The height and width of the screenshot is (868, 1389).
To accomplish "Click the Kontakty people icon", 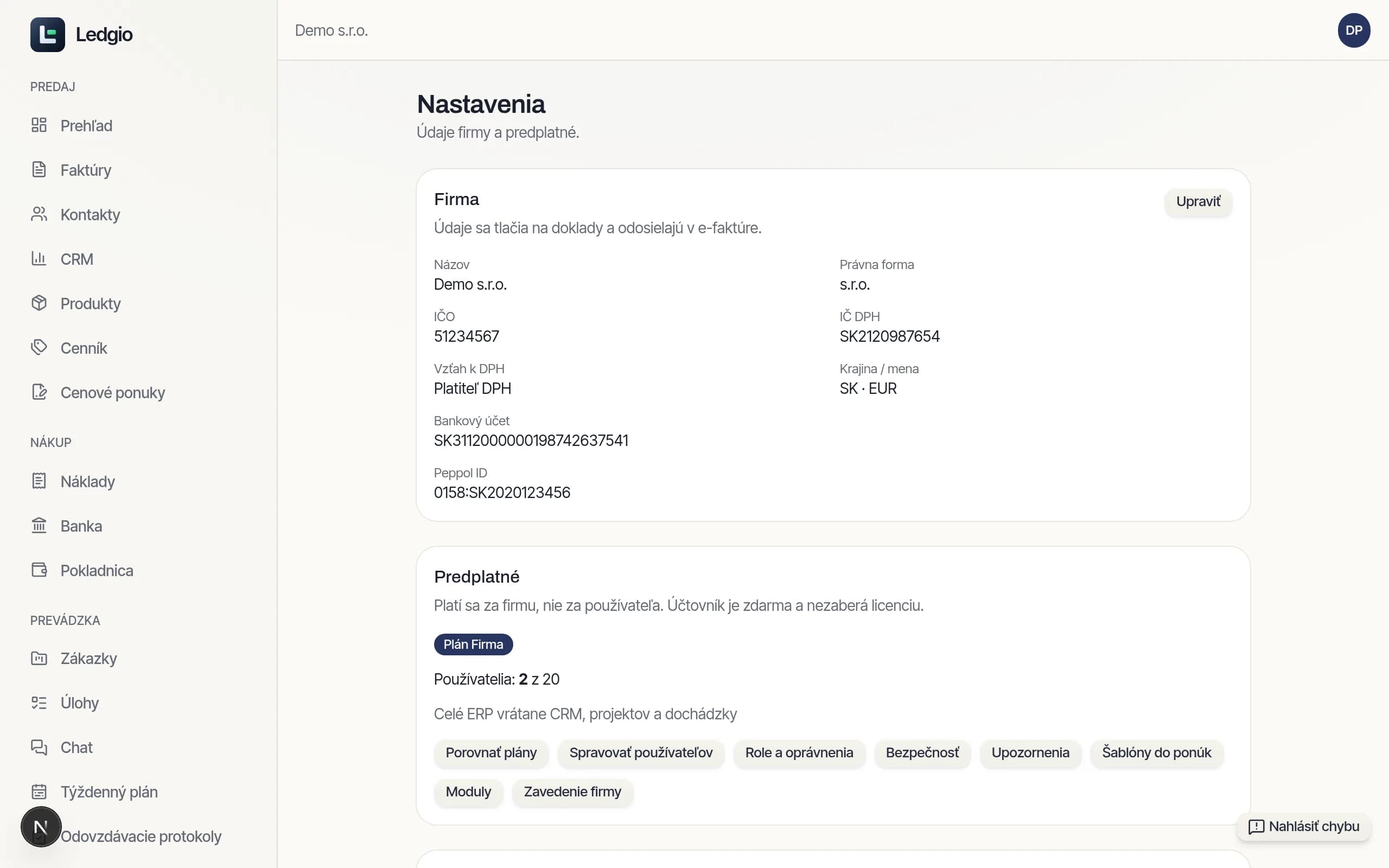I will point(39,214).
